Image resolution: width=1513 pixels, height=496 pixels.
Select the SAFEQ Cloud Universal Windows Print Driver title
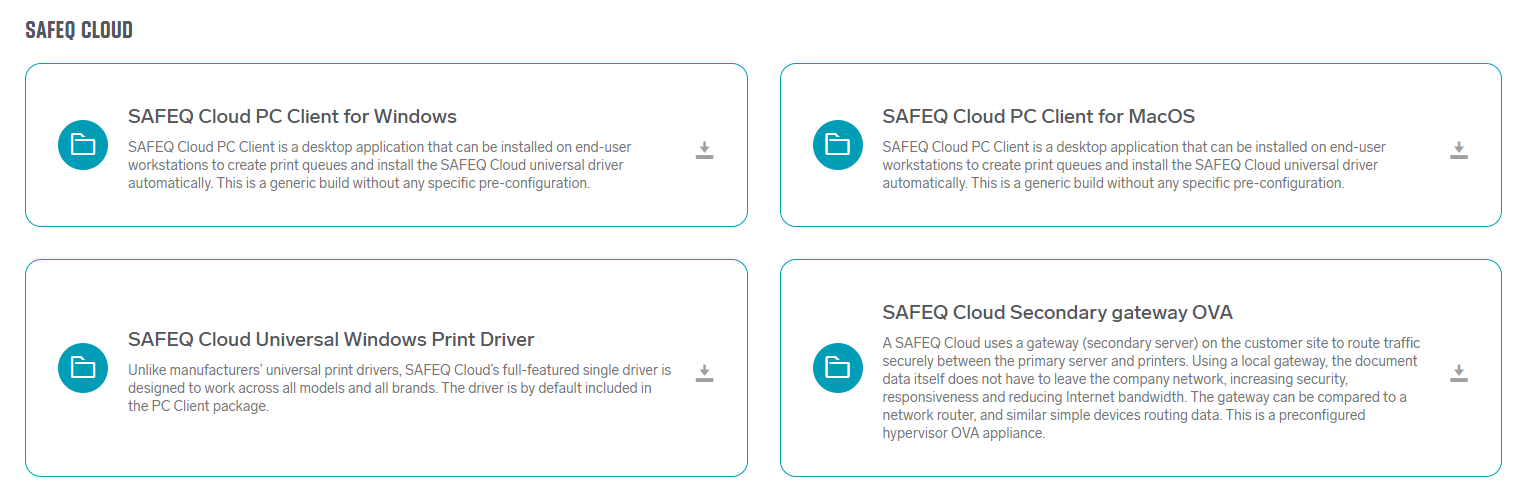[x=331, y=339]
